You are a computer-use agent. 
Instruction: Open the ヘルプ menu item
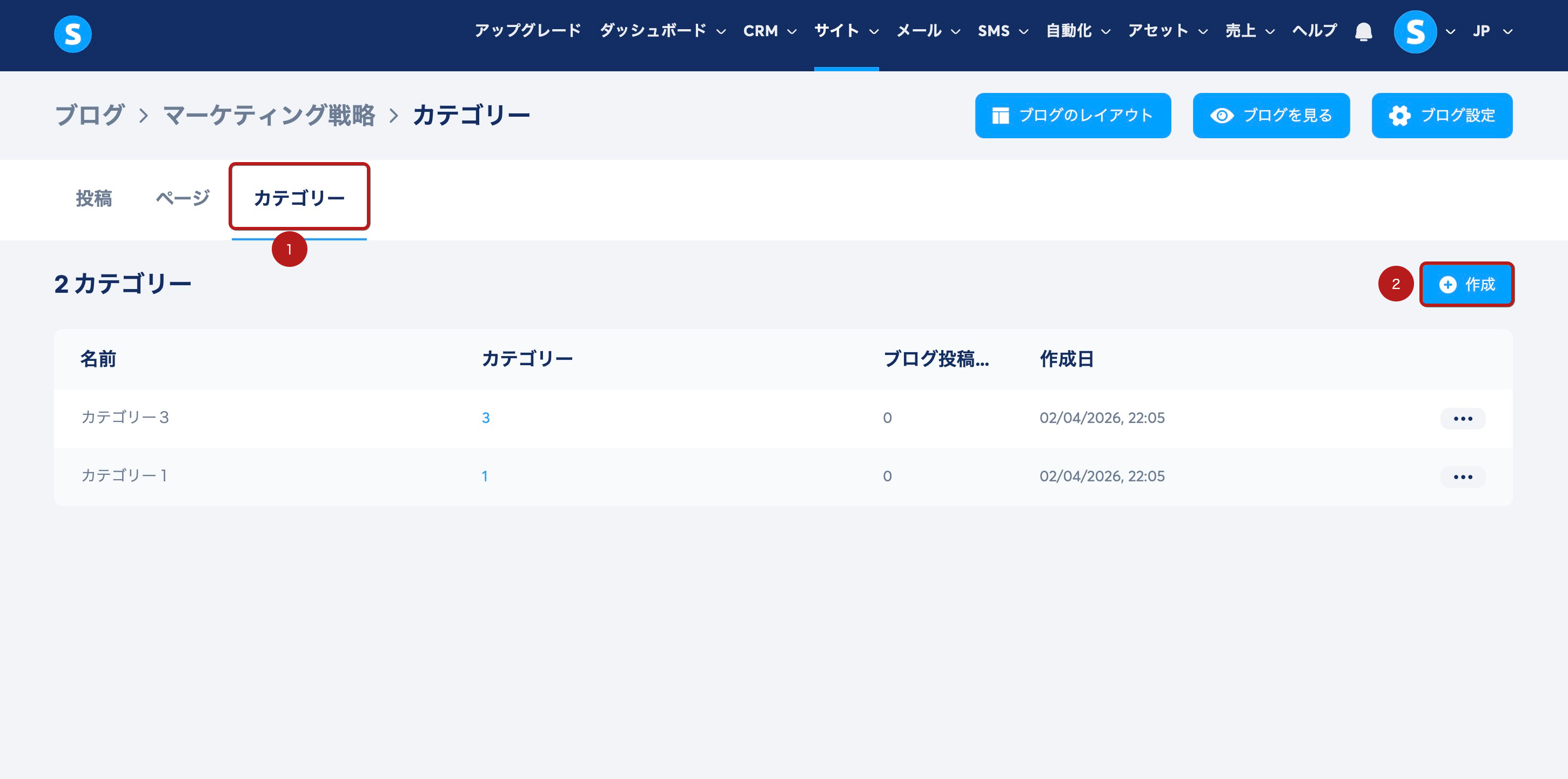click(1314, 31)
